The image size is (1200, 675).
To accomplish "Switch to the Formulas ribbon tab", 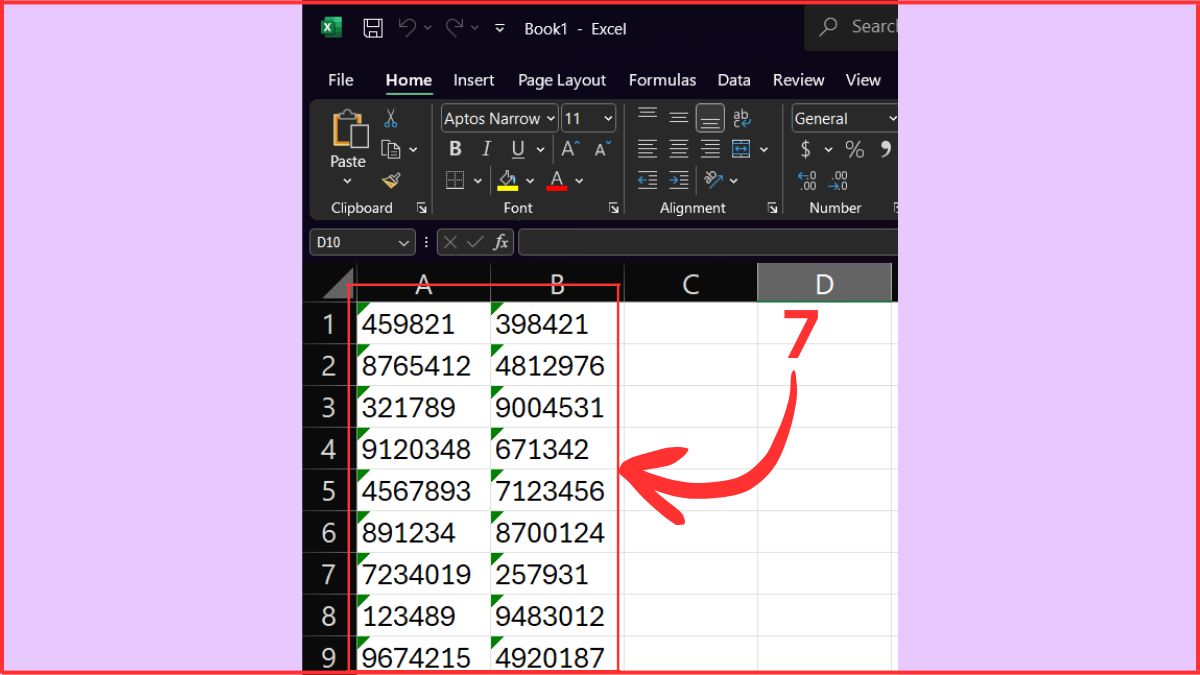I will [x=662, y=79].
